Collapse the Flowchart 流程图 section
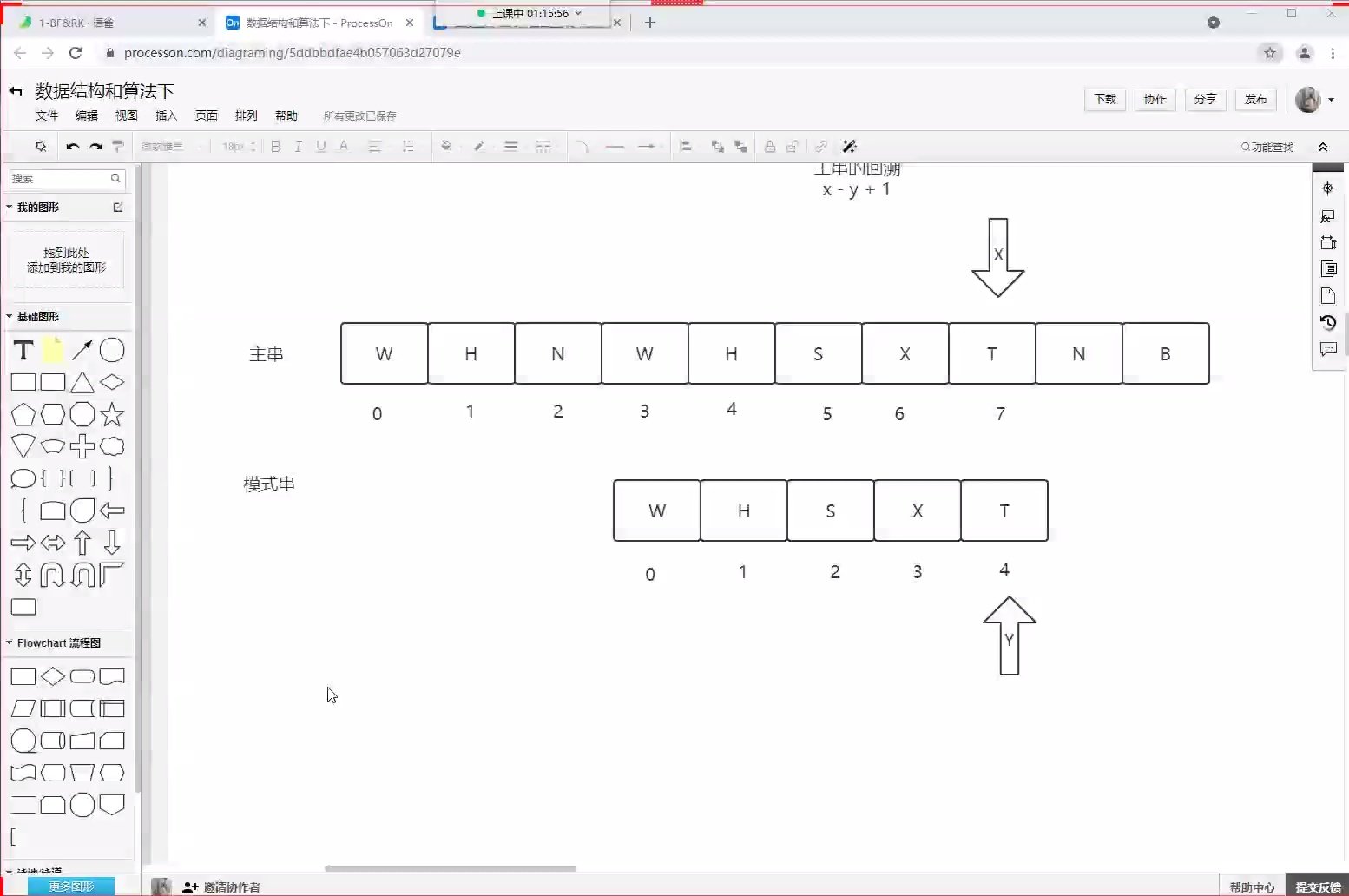Viewport: 1349px width, 896px height. click(8, 642)
